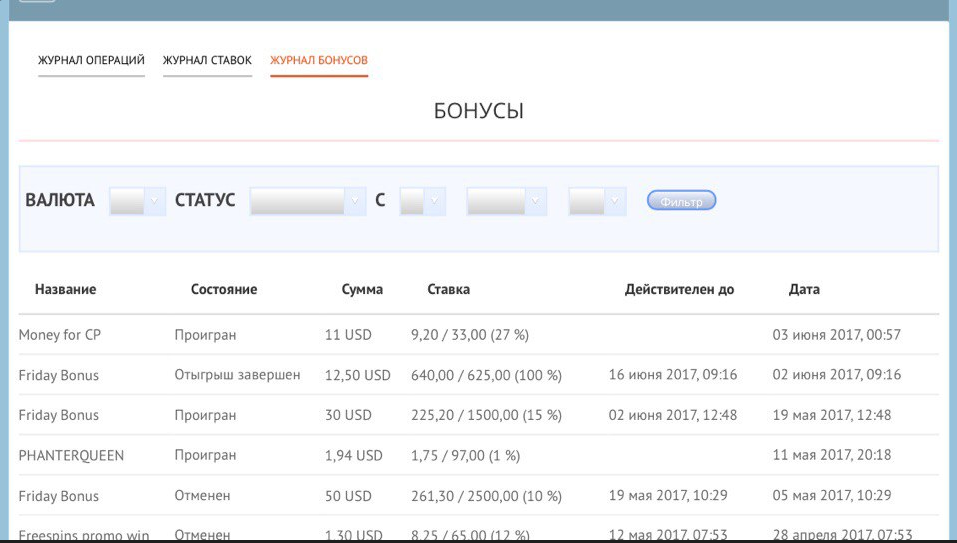Open the Статус dropdown
The image size is (957, 543).
(308, 201)
